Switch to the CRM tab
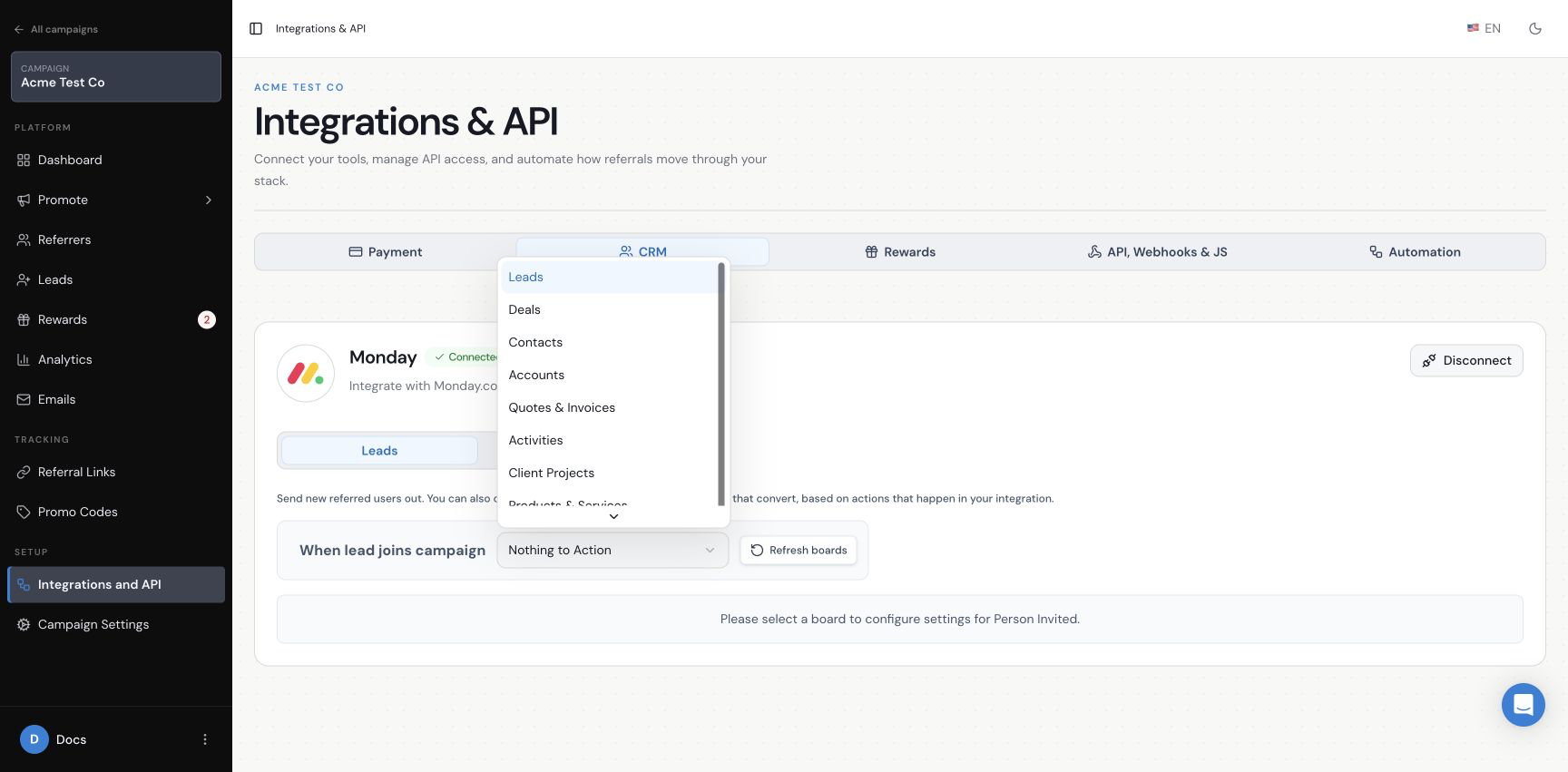This screenshot has height=772, width=1568. (642, 251)
